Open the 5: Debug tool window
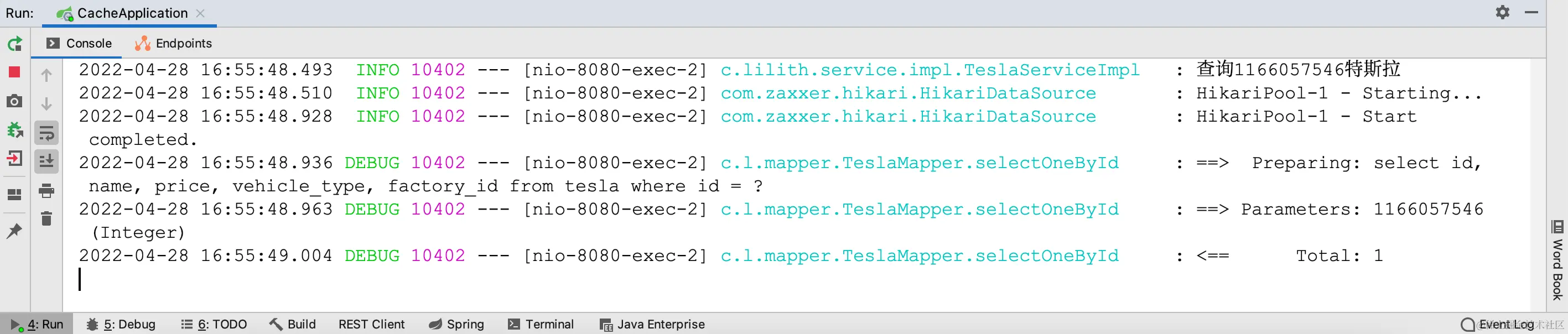The image size is (1568, 334). point(121,324)
